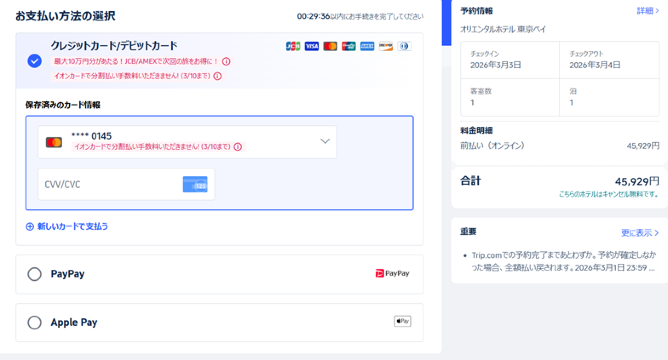Screen dimensions: 668x360
Task: Select credit/debit card payment option
Action: 35,61
